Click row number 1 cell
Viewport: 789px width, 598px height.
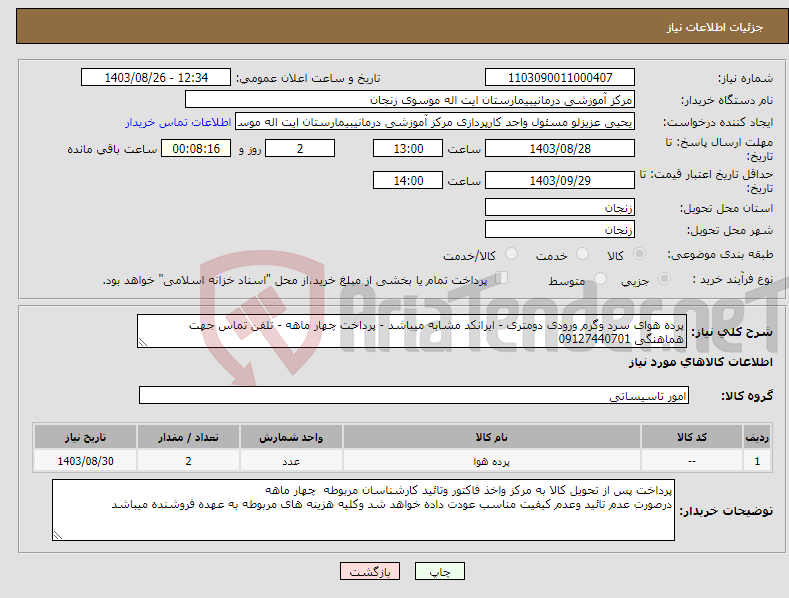[x=757, y=461]
